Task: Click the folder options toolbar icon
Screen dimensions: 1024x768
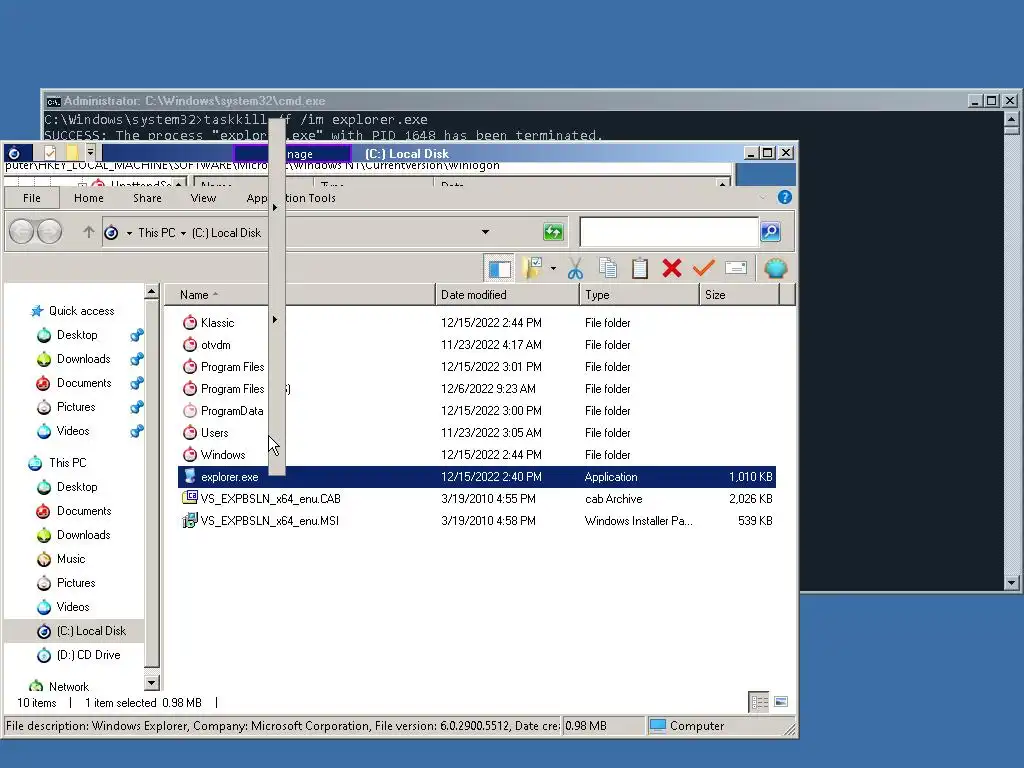Action: click(x=532, y=268)
